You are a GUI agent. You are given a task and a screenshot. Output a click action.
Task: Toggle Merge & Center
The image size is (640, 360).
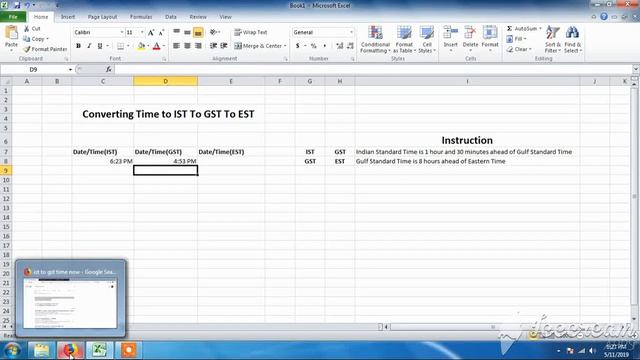tap(258, 46)
